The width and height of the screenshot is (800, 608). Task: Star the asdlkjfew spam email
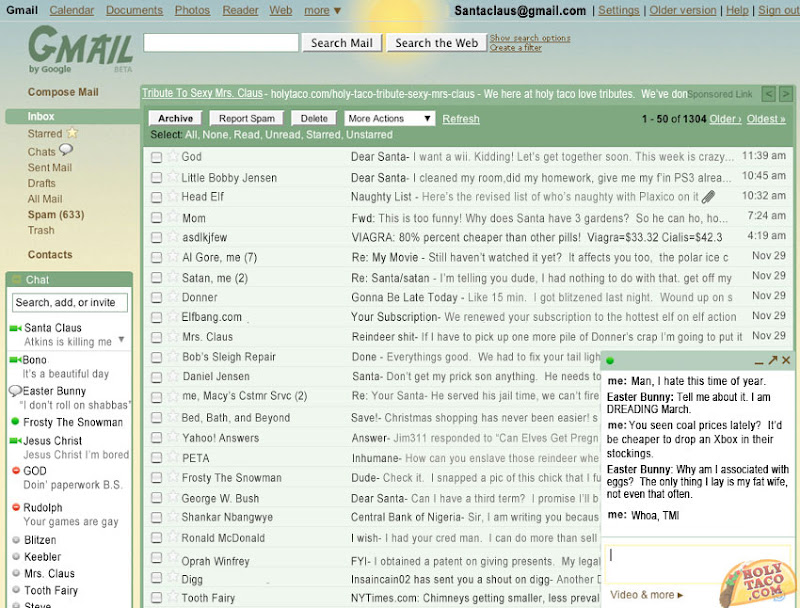tap(173, 236)
